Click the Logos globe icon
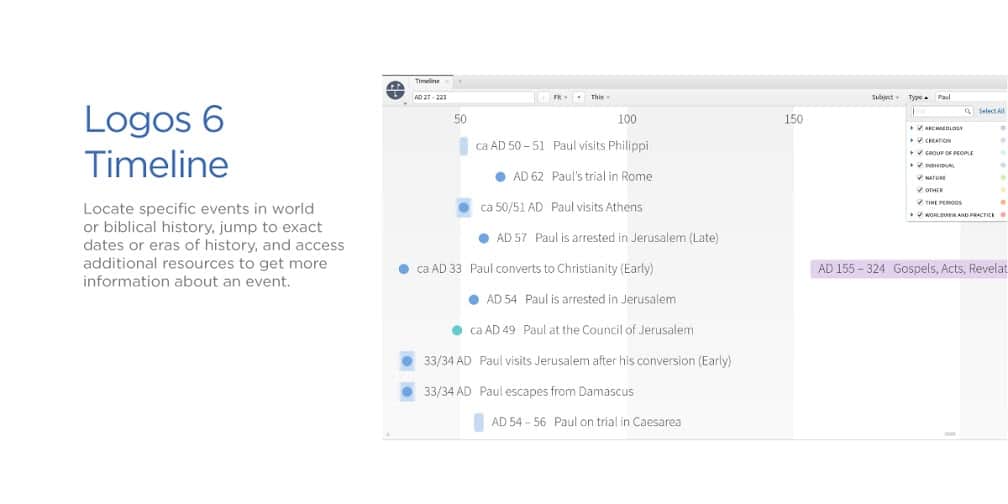Viewport: 1008px width, 504px height. pos(396,90)
